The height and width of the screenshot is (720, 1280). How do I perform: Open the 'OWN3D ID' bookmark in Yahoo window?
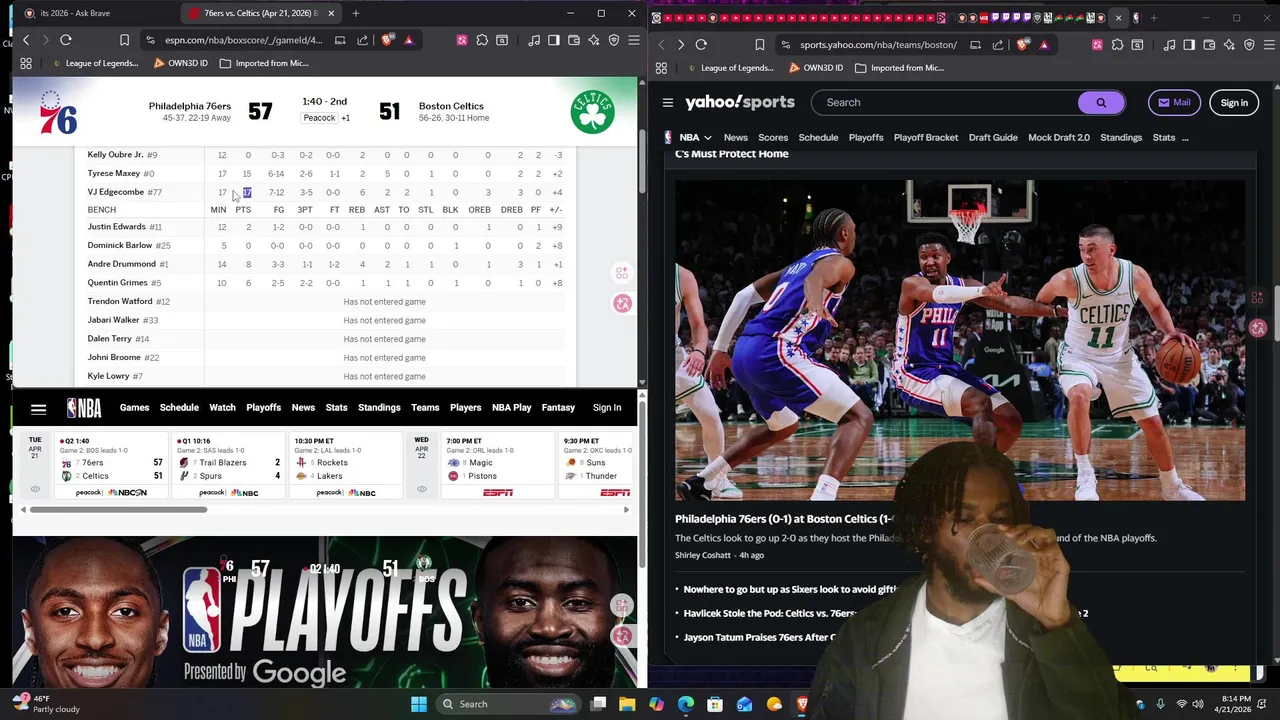pyautogui.click(x=816, y=68)
